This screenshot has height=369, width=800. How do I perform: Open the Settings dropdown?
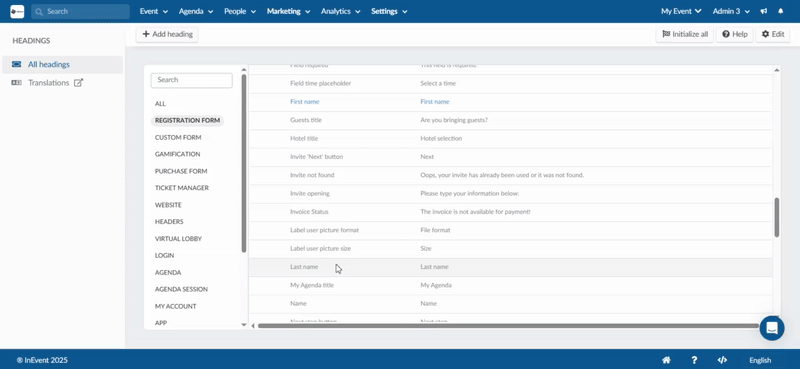[x=389, y=11]
